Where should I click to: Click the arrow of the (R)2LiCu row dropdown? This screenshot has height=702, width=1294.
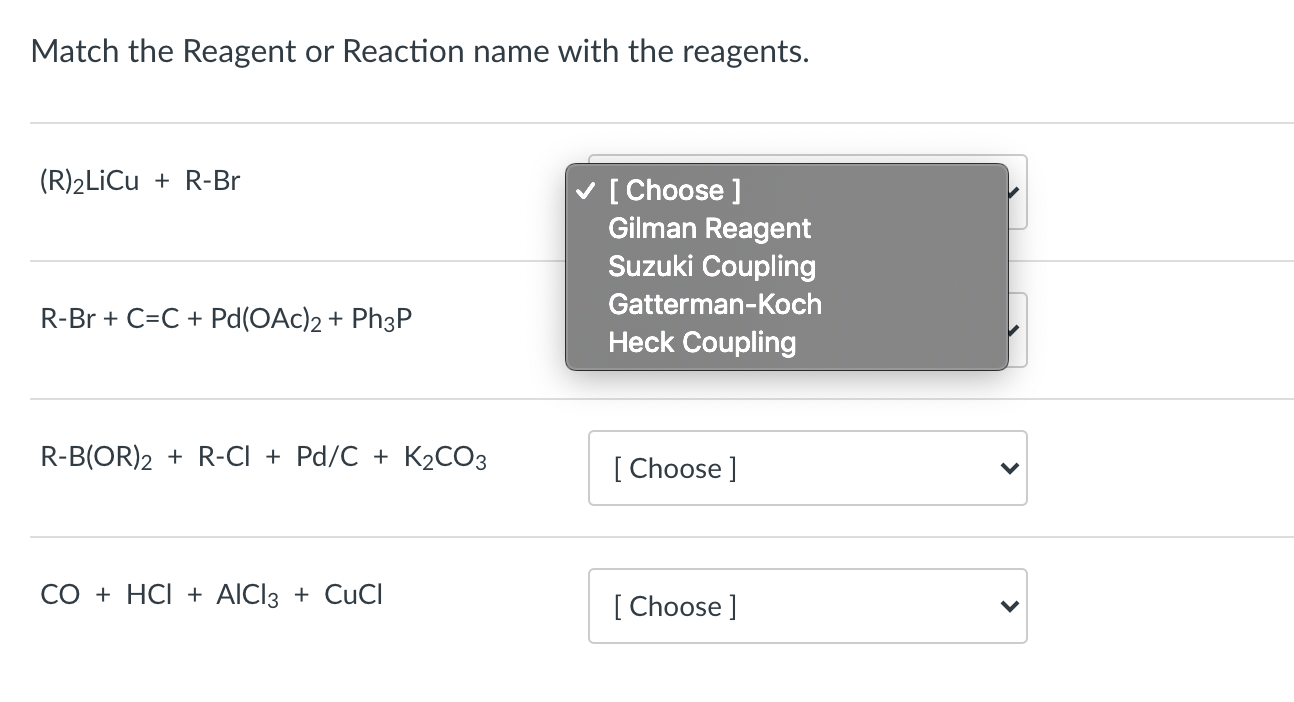[1015, 192]
